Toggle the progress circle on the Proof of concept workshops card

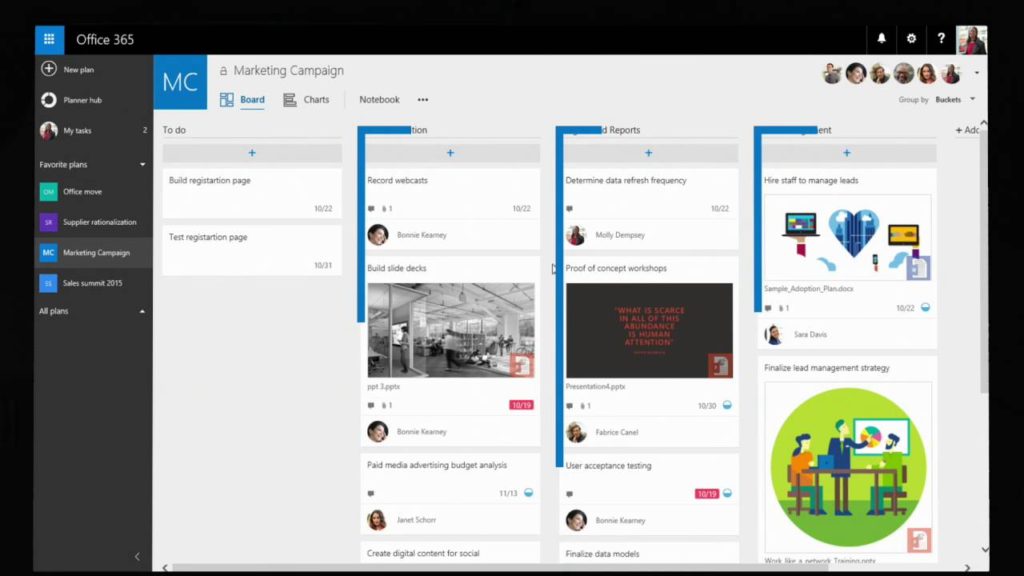(727, 405)
